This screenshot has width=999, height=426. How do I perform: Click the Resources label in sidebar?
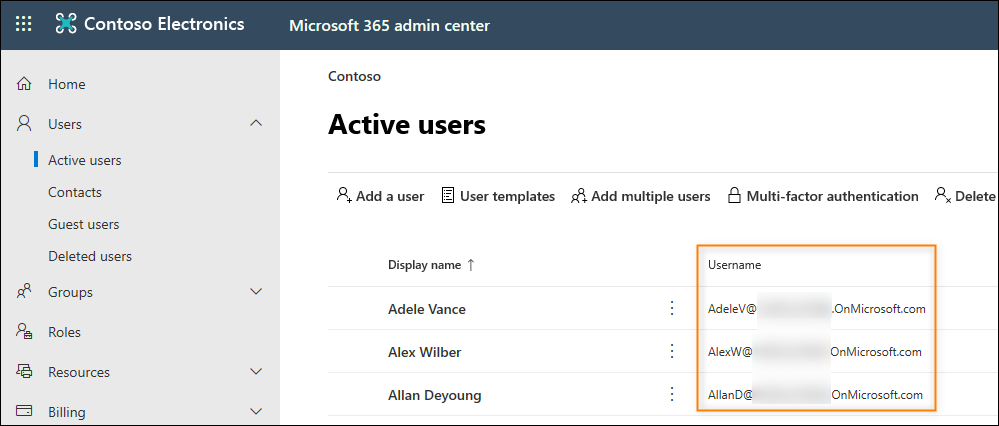pyautogui.click(x=79, y=372)
